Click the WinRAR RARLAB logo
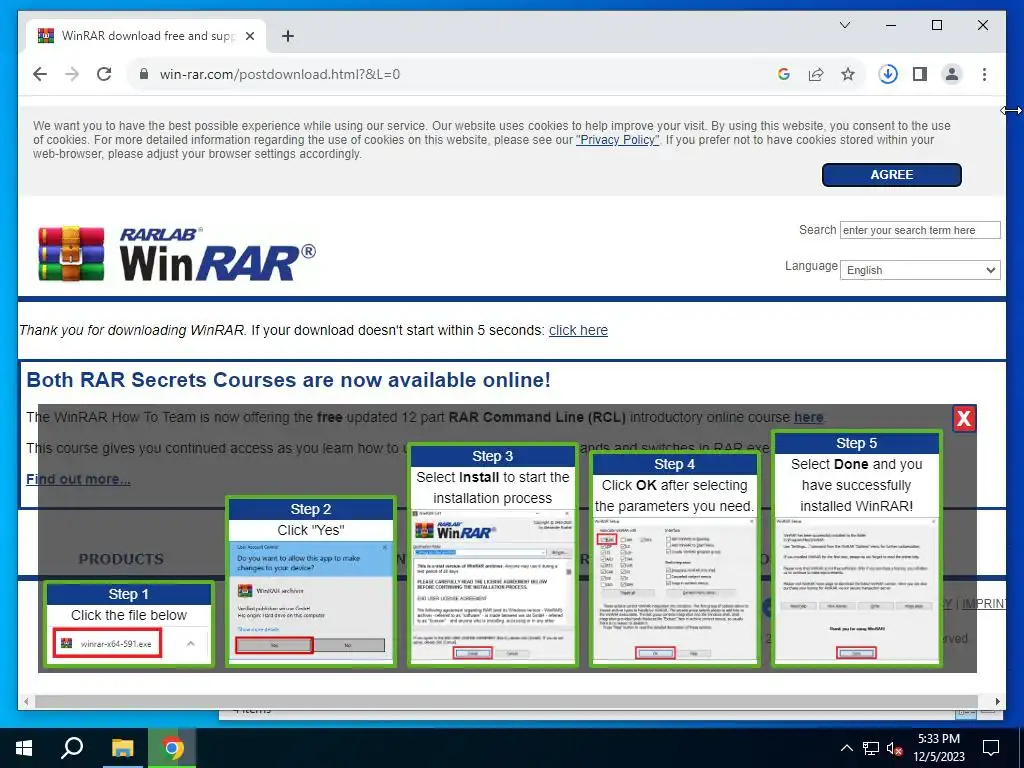 pyautogui.click(x=176, y=253)
